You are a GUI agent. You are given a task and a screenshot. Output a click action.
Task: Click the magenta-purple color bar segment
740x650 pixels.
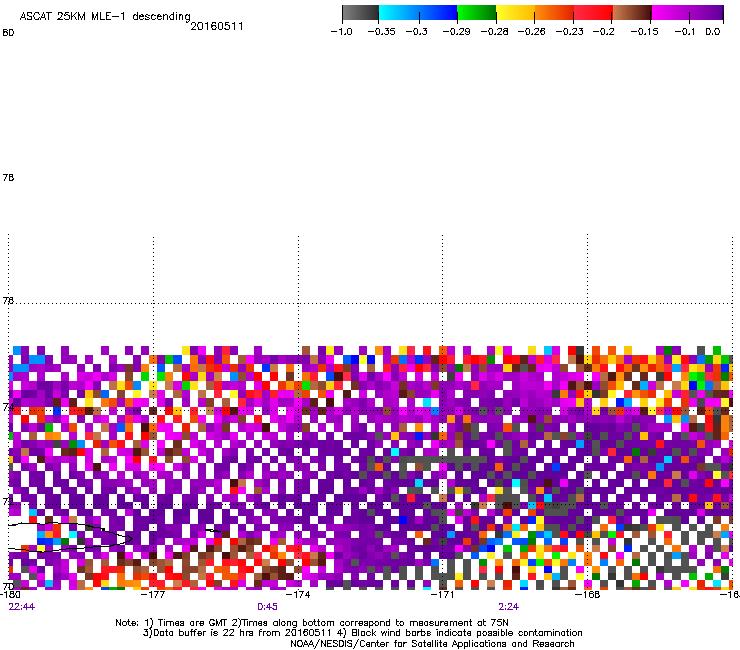[x=688, y=12]
